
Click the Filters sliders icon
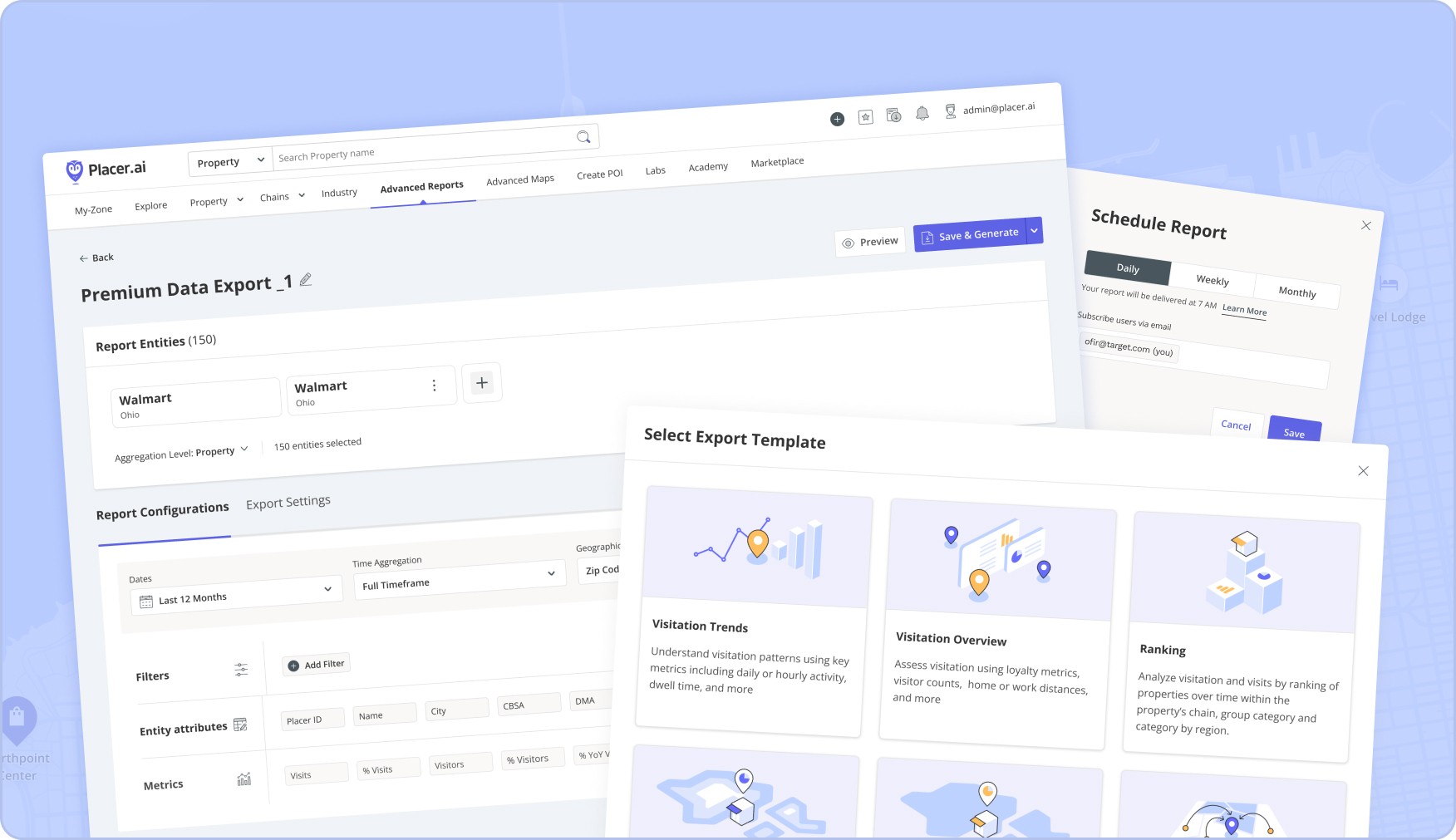tap(241, 669)
